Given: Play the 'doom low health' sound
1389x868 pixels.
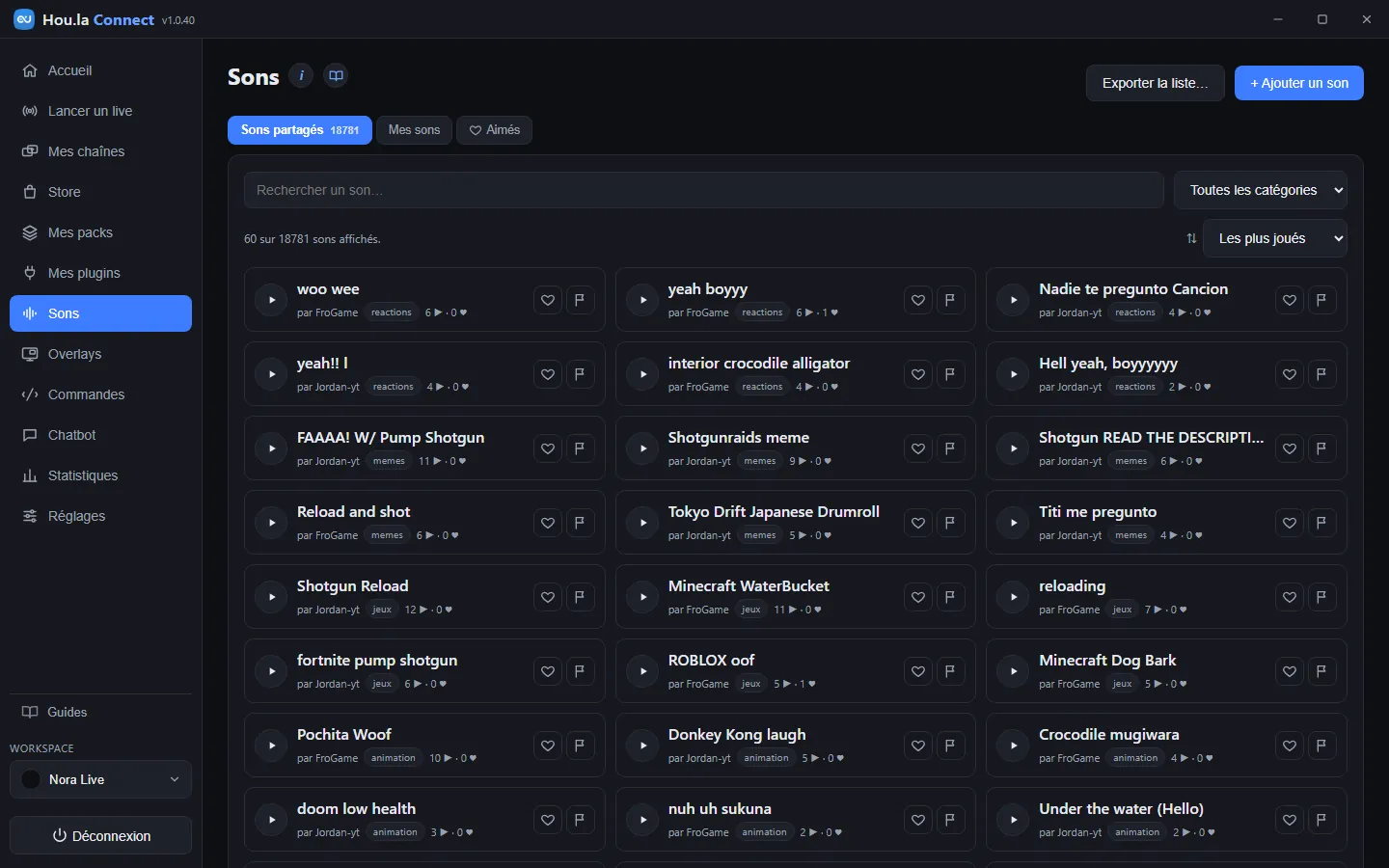Looking at the screenshot, I should (x=271, y=820).
